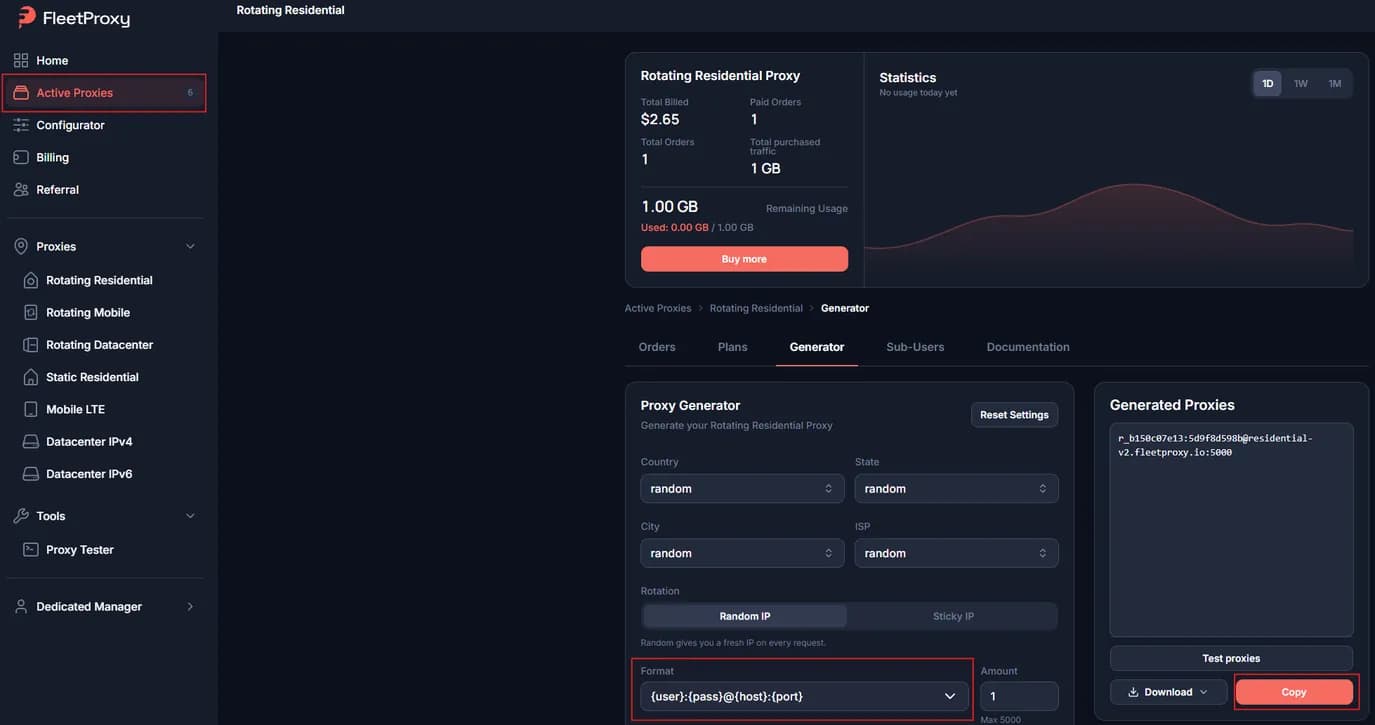This screenshot has height=725, width=1375.
Task: Open the City dropdown
Action: click(x=742, y=553)
